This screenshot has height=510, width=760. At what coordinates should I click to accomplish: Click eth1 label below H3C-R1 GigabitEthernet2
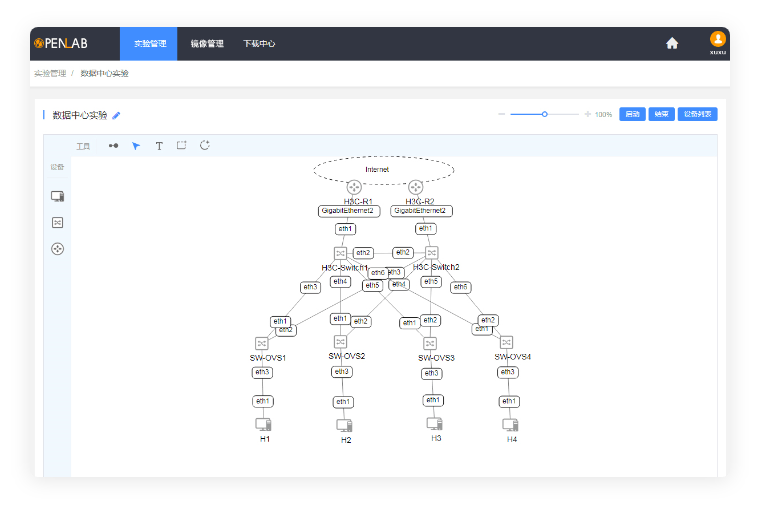pos(345,229)
